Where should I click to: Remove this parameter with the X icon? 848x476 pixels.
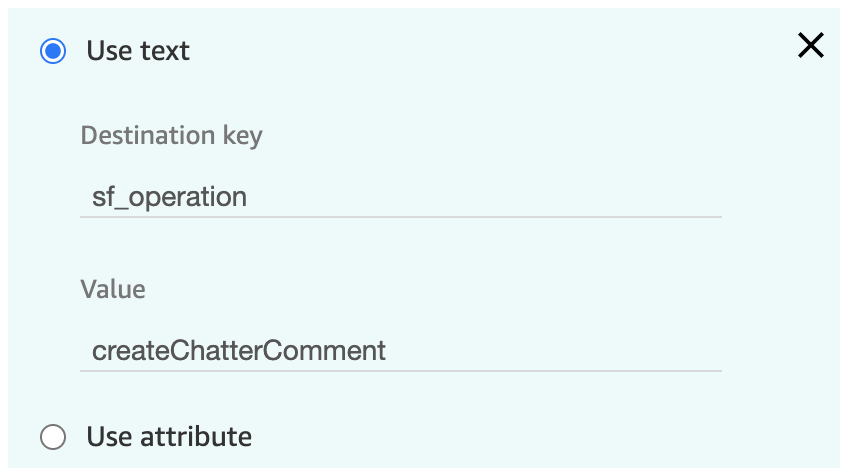[x=811, y=45]
